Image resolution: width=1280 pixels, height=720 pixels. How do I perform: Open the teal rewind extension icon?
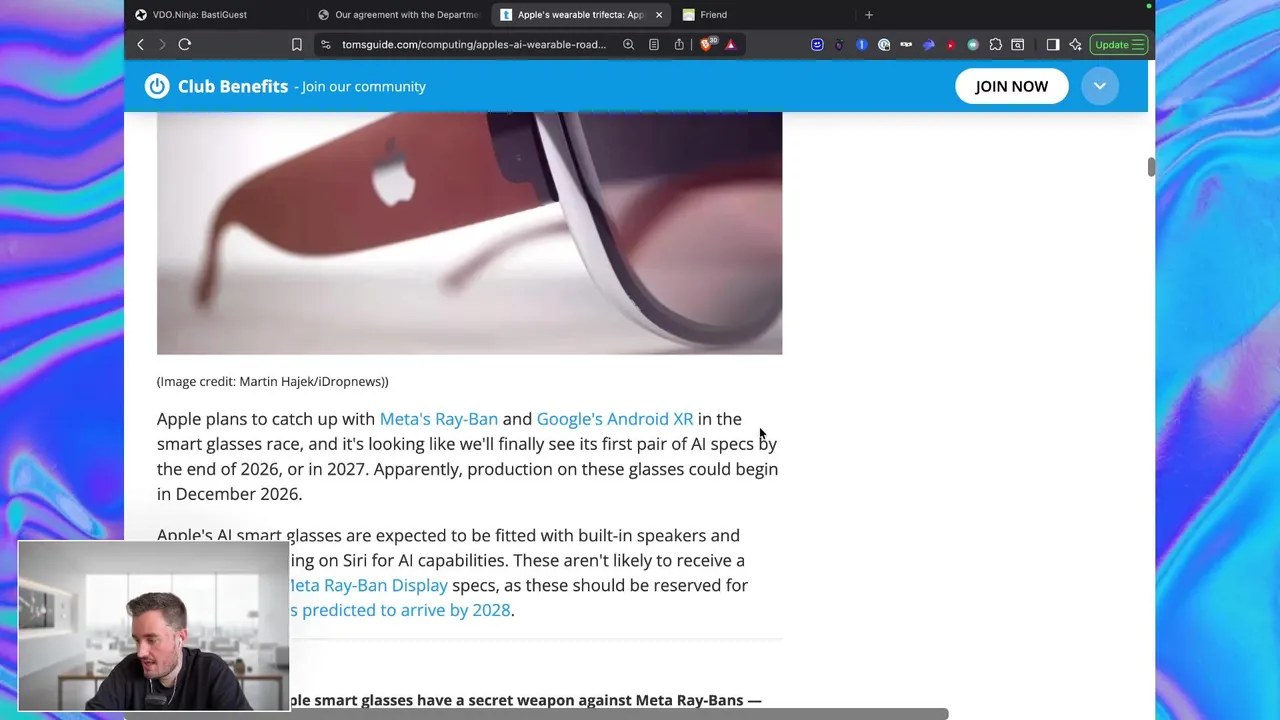[x=973, y=44]
